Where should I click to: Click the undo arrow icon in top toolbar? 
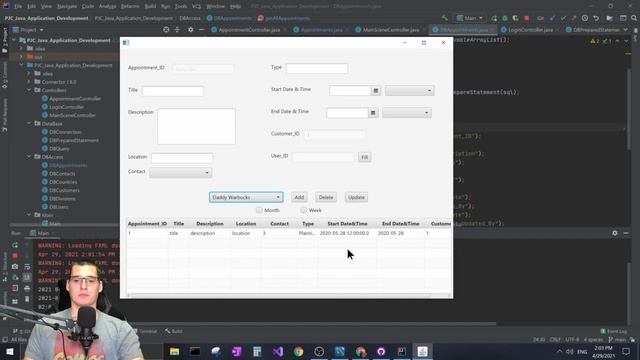point(596,18)
